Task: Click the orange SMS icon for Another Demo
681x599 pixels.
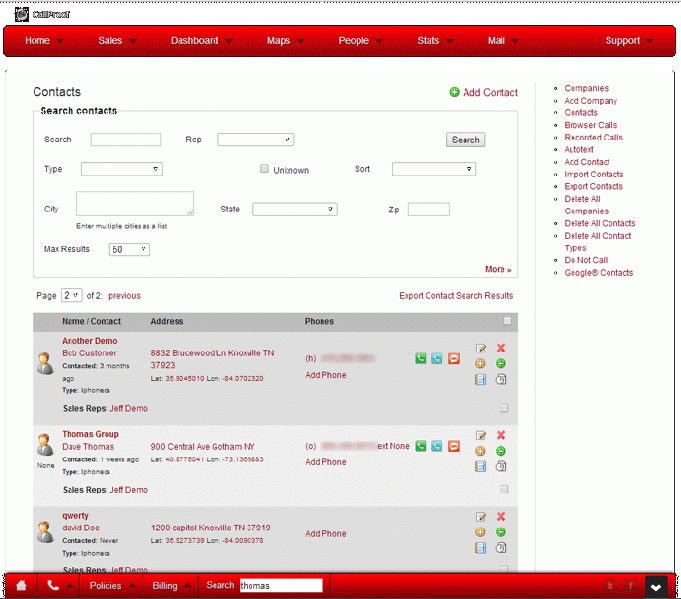Action: tap(454, 358)
